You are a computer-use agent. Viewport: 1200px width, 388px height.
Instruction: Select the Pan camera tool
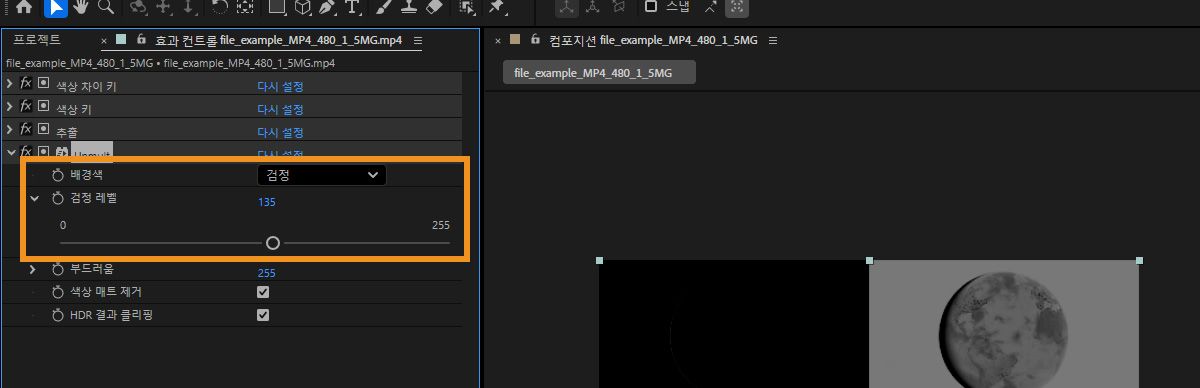click(163, 7)
